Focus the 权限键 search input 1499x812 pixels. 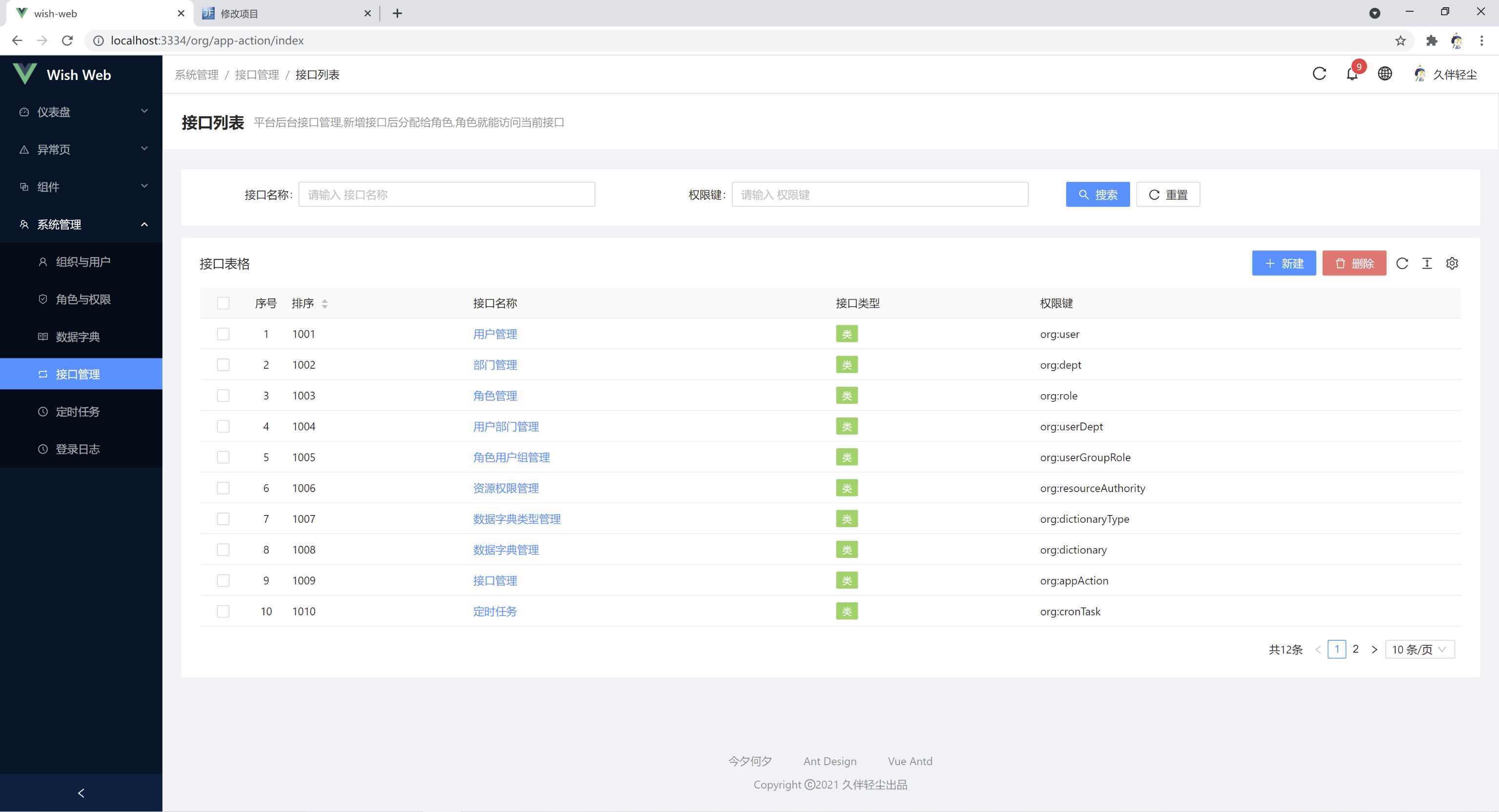coord(880,194)
